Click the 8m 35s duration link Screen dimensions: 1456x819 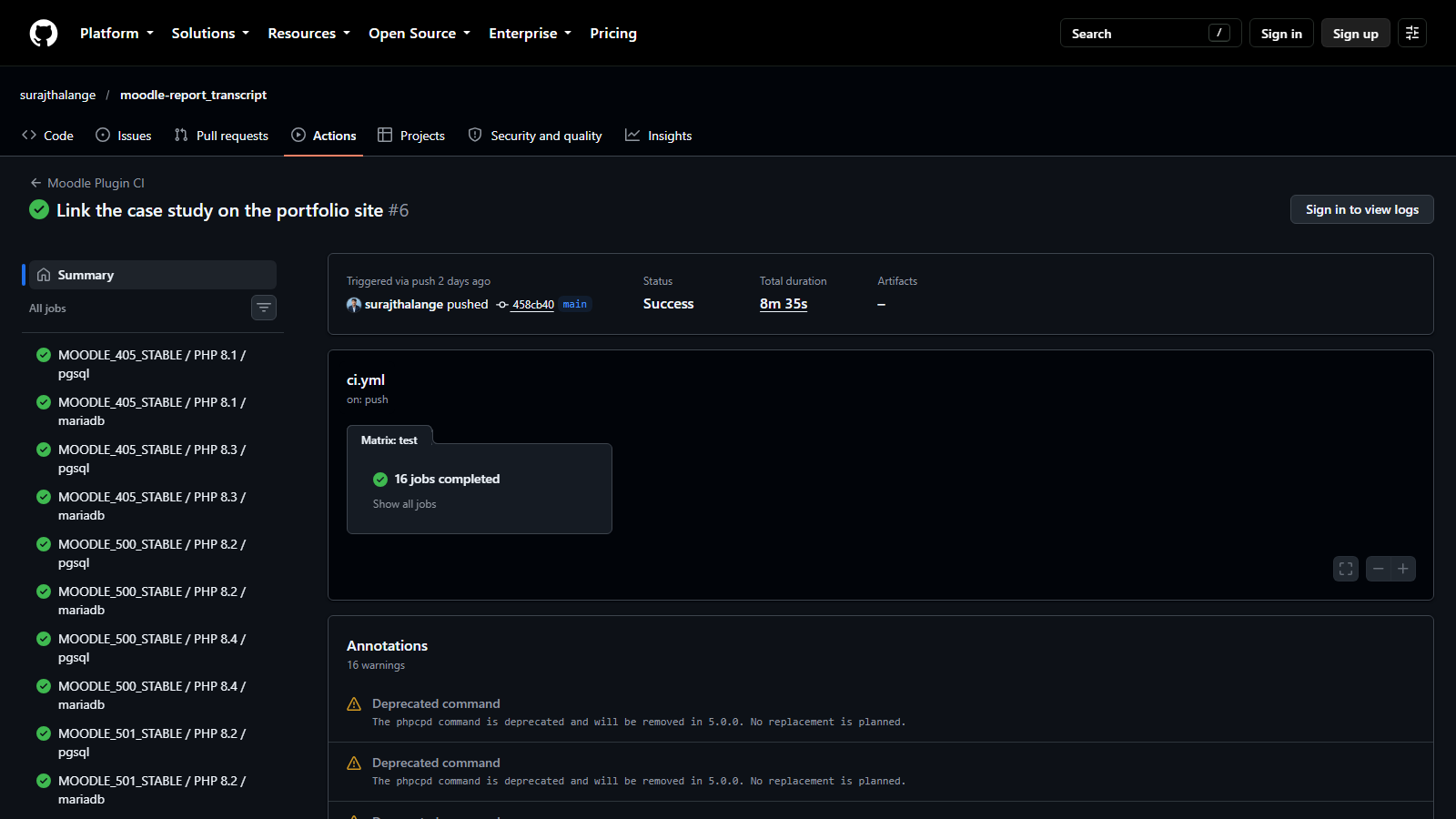(x=784, y=304)
